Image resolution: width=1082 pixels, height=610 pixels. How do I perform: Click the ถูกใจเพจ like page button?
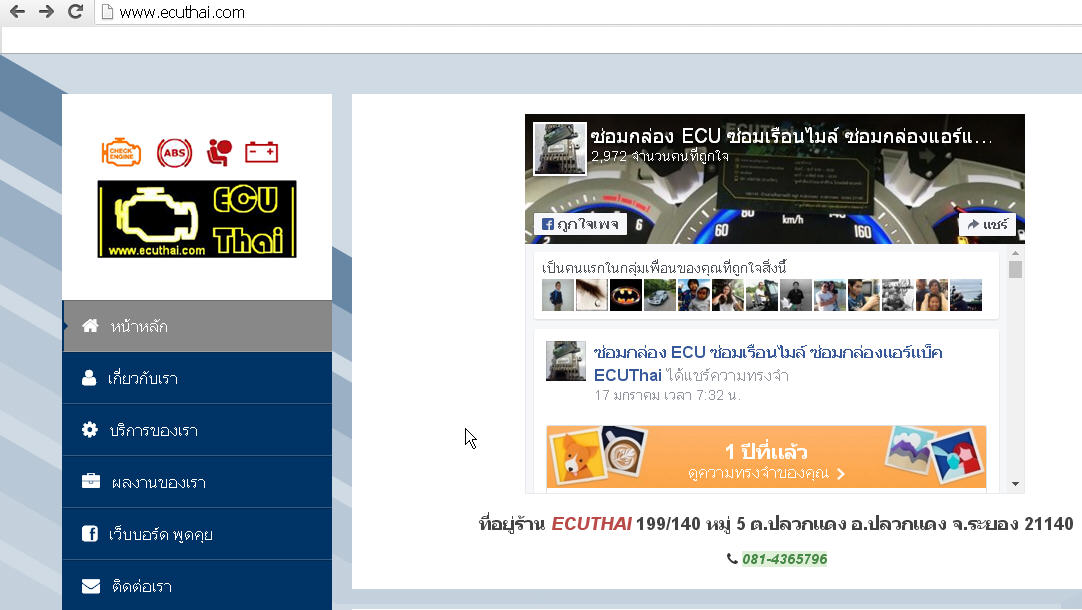coord(580,224)
